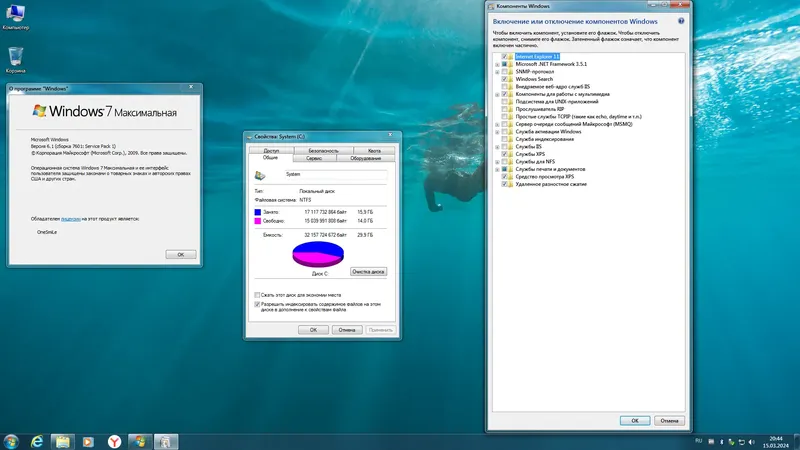The height and width of the screenshot is (450, 800).
Task: Open the Start menu orb
Action: tap(11, 441)
